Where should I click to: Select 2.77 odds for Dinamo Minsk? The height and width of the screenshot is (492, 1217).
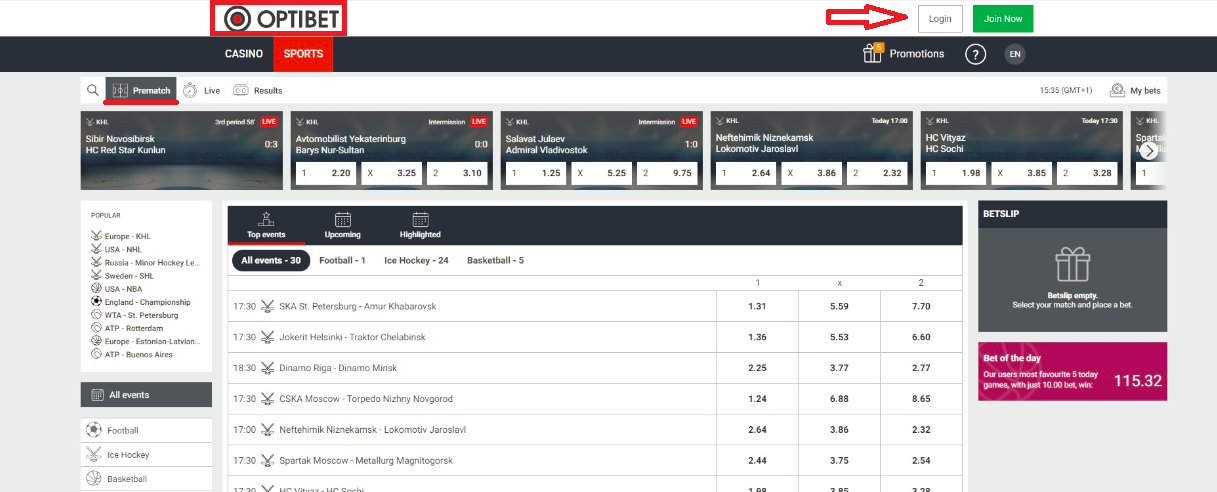click(x=921, y=368)
